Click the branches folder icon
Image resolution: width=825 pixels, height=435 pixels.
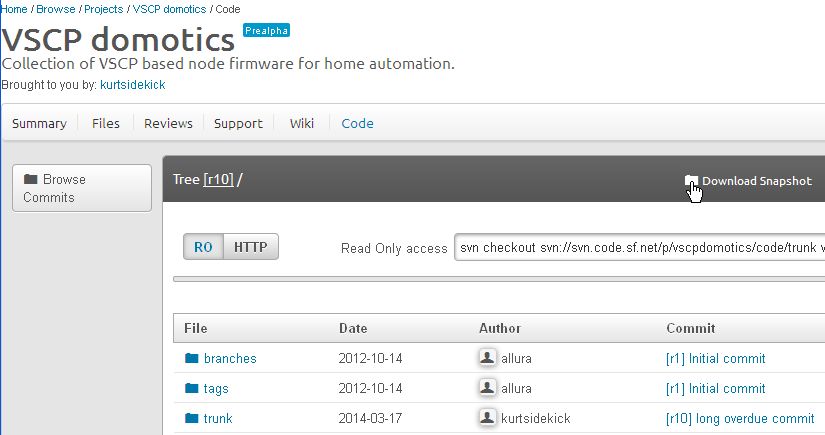192,358
